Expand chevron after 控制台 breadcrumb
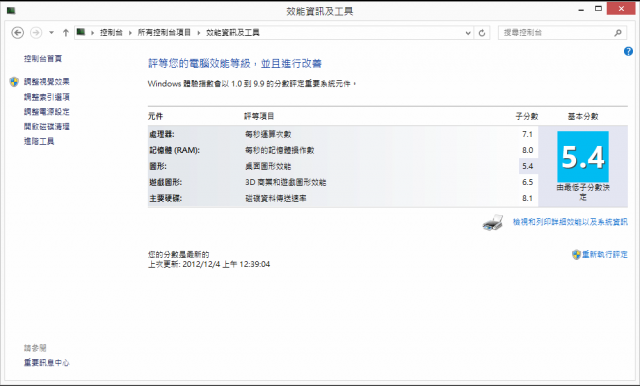The height and width of the screenshot is (386, 640). point(130,33)
